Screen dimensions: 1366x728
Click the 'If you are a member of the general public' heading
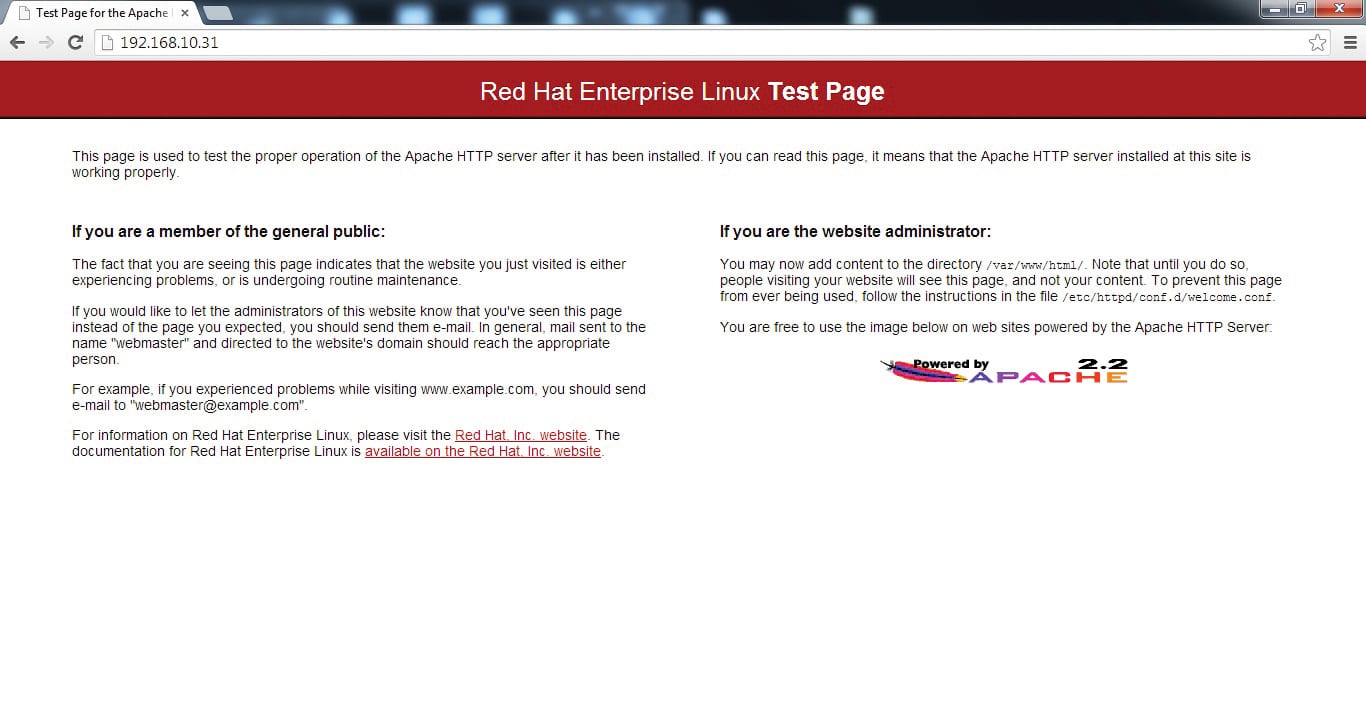(x=228, y=231)
